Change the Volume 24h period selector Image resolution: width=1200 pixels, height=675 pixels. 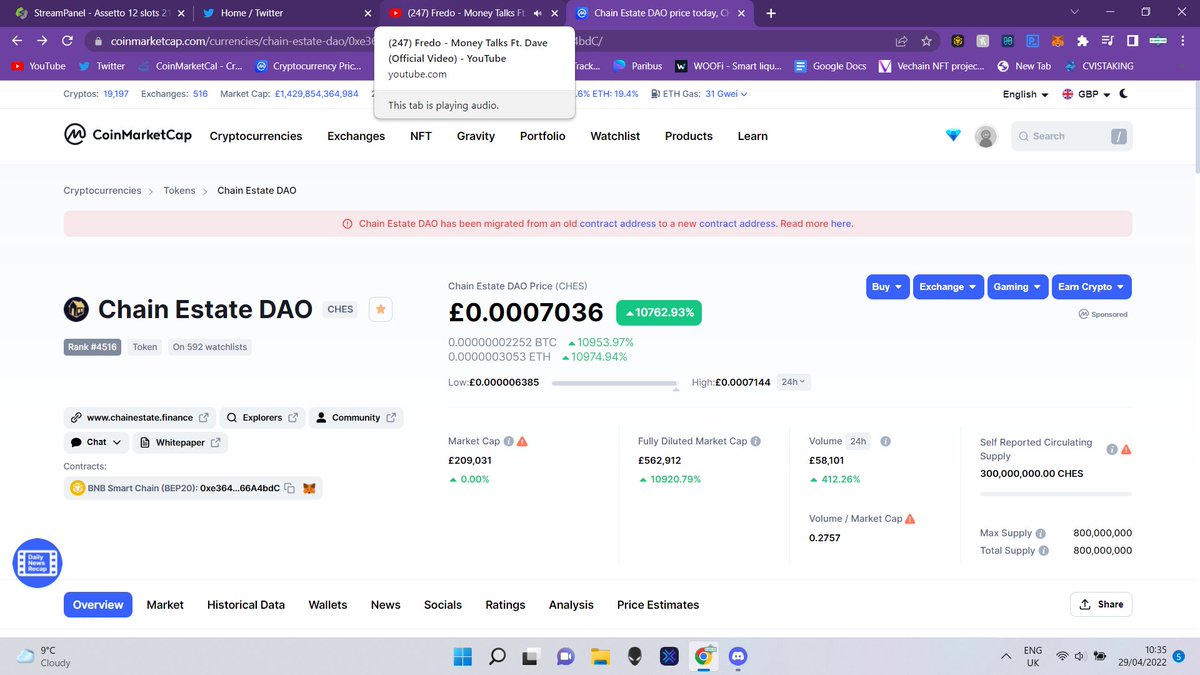coord(858,441)
